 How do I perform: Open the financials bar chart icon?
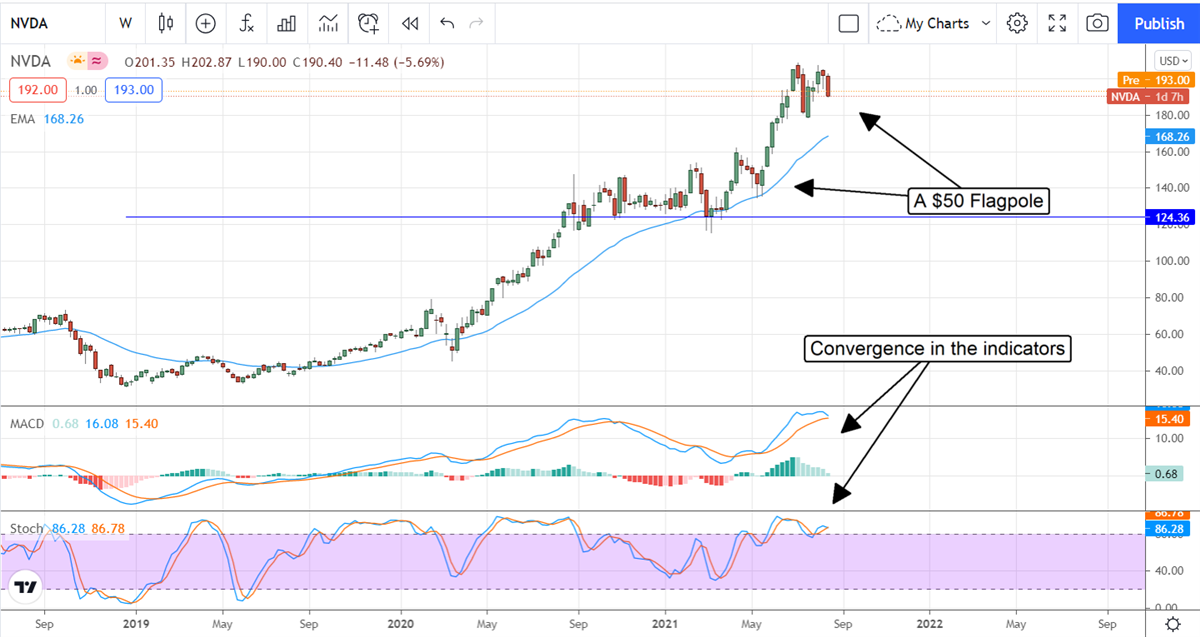[x=287, y=23]
